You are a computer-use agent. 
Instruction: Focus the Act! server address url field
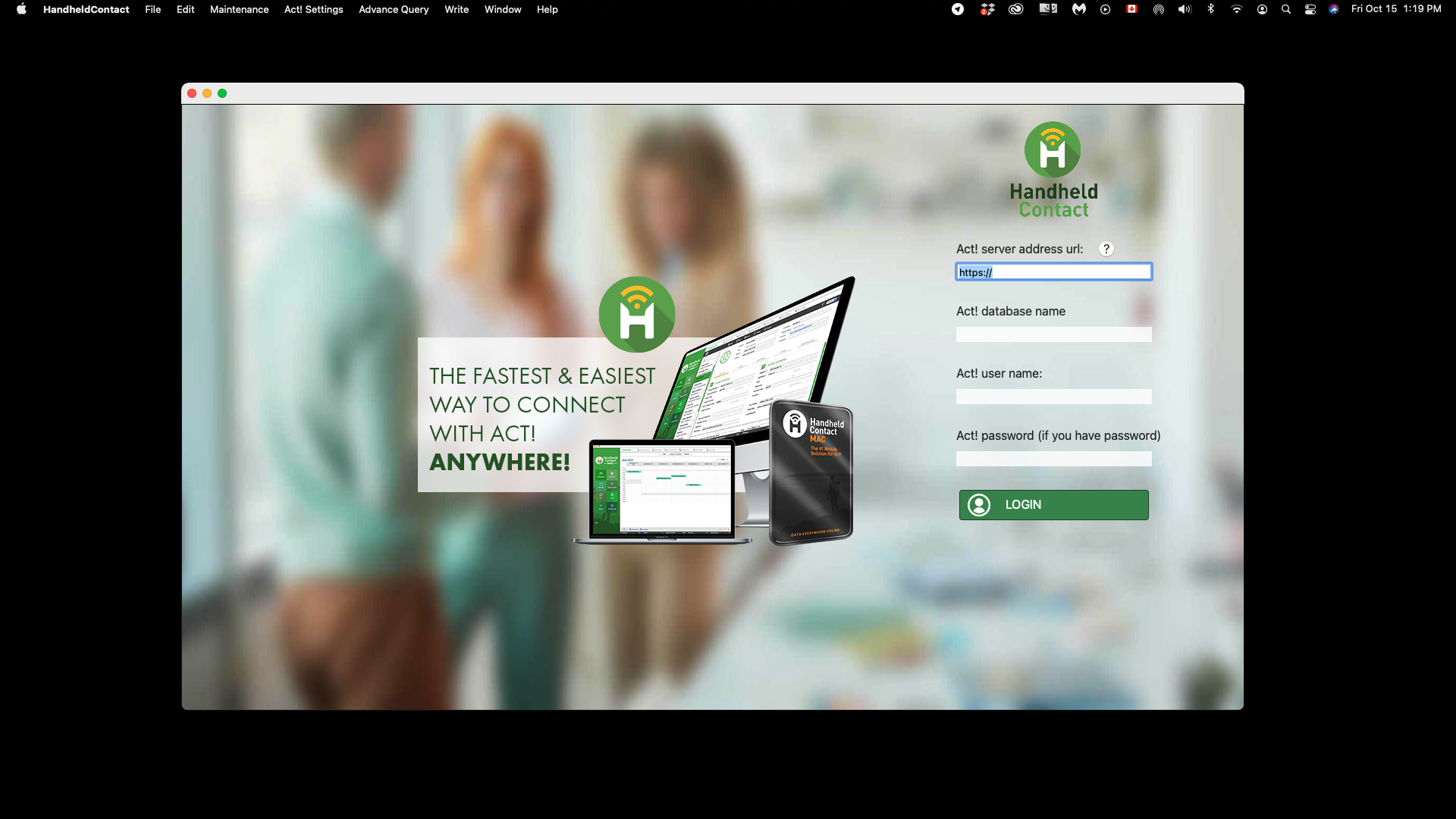coord(1053,271)
